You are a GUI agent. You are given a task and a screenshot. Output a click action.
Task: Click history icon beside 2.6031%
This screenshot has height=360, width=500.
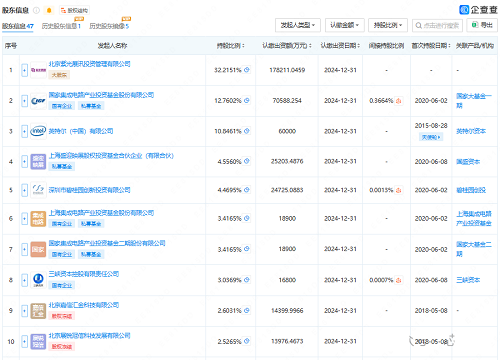(x=247, y=310)
